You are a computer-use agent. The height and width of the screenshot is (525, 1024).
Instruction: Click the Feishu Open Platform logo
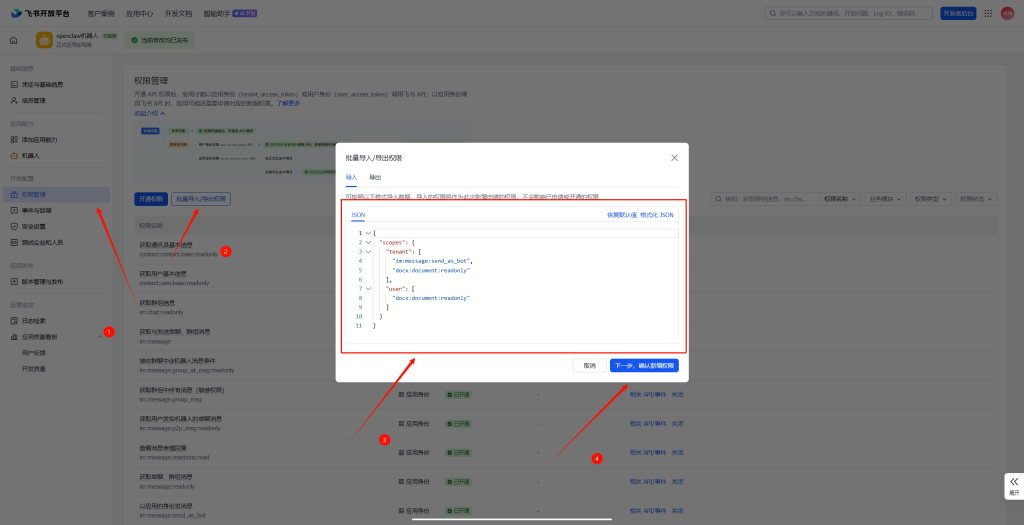(41, 13)
